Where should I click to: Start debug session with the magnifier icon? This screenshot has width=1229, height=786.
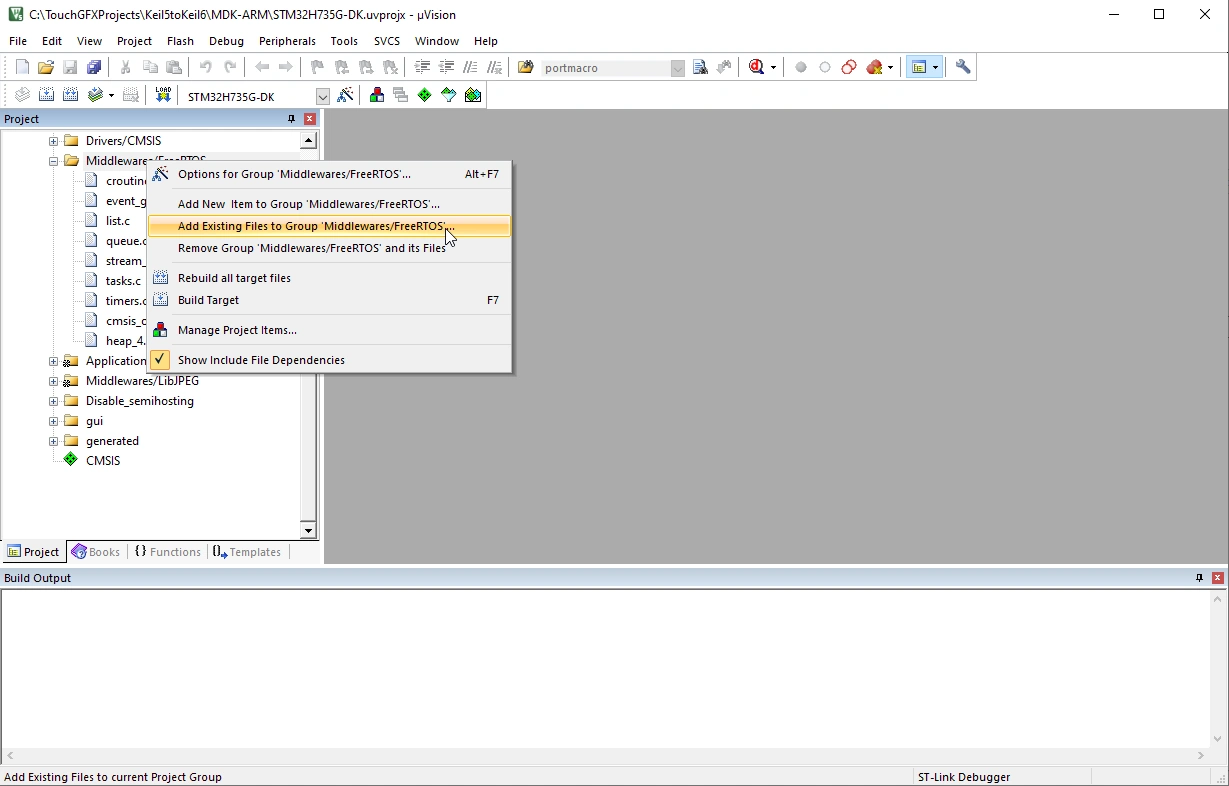click(756, 67)
